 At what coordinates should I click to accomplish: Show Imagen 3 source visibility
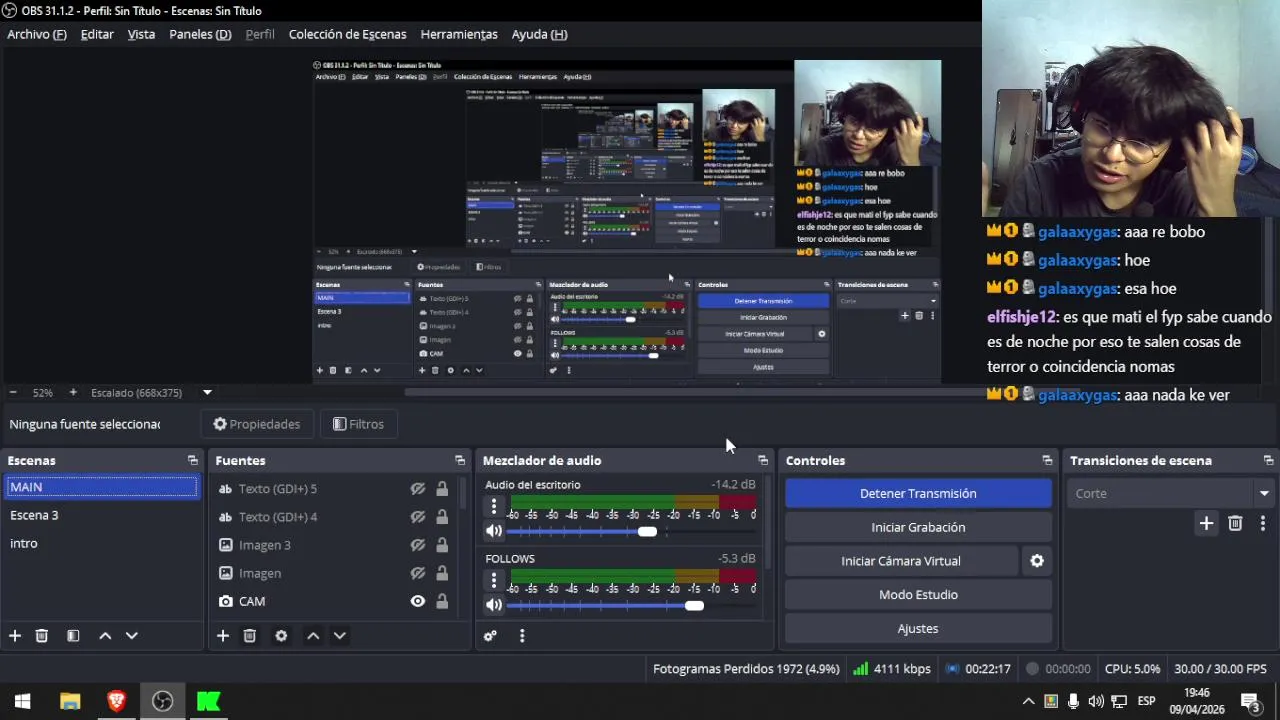tap(418, 545)
